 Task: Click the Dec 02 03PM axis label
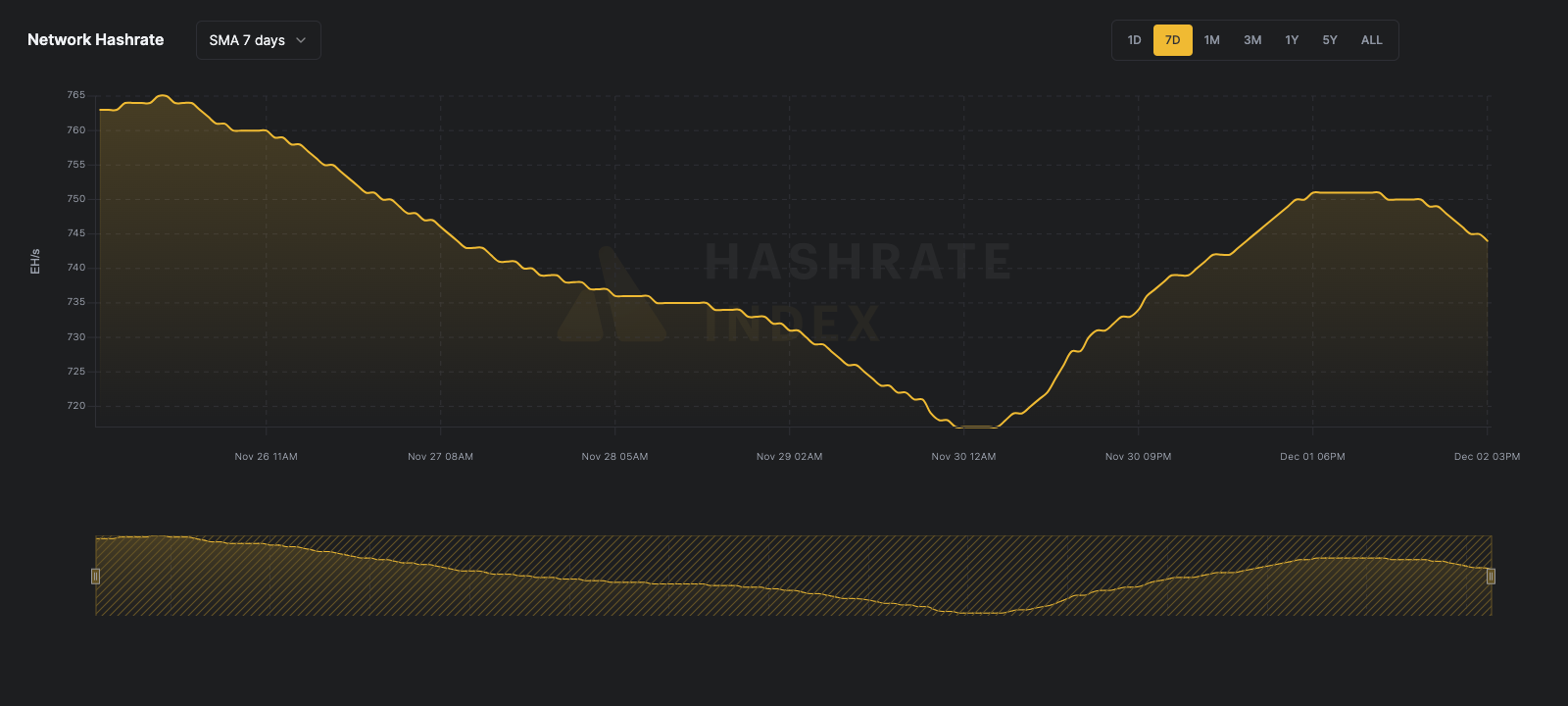coord(1488,457)
